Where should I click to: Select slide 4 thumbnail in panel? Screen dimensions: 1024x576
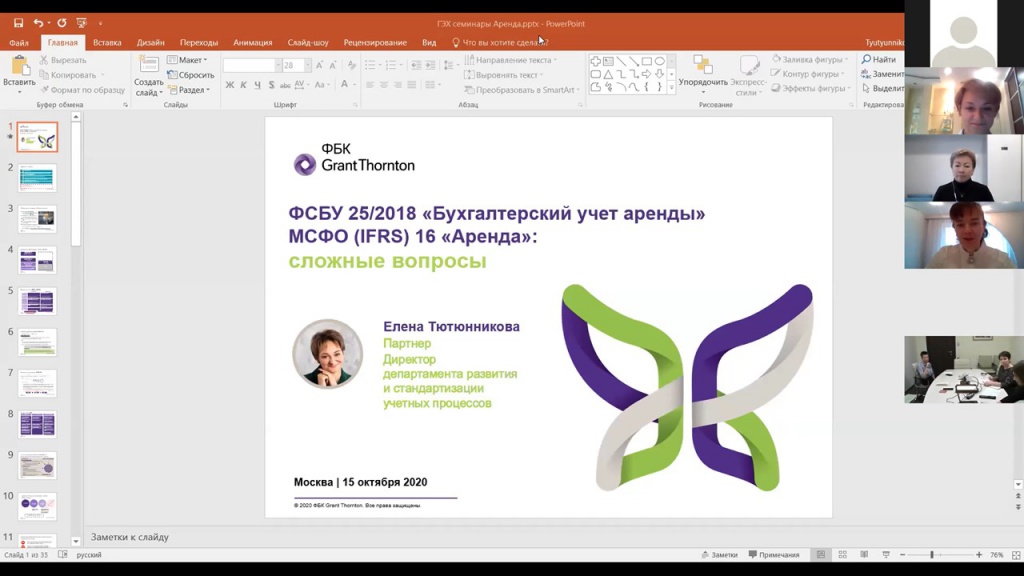[37, 260]
